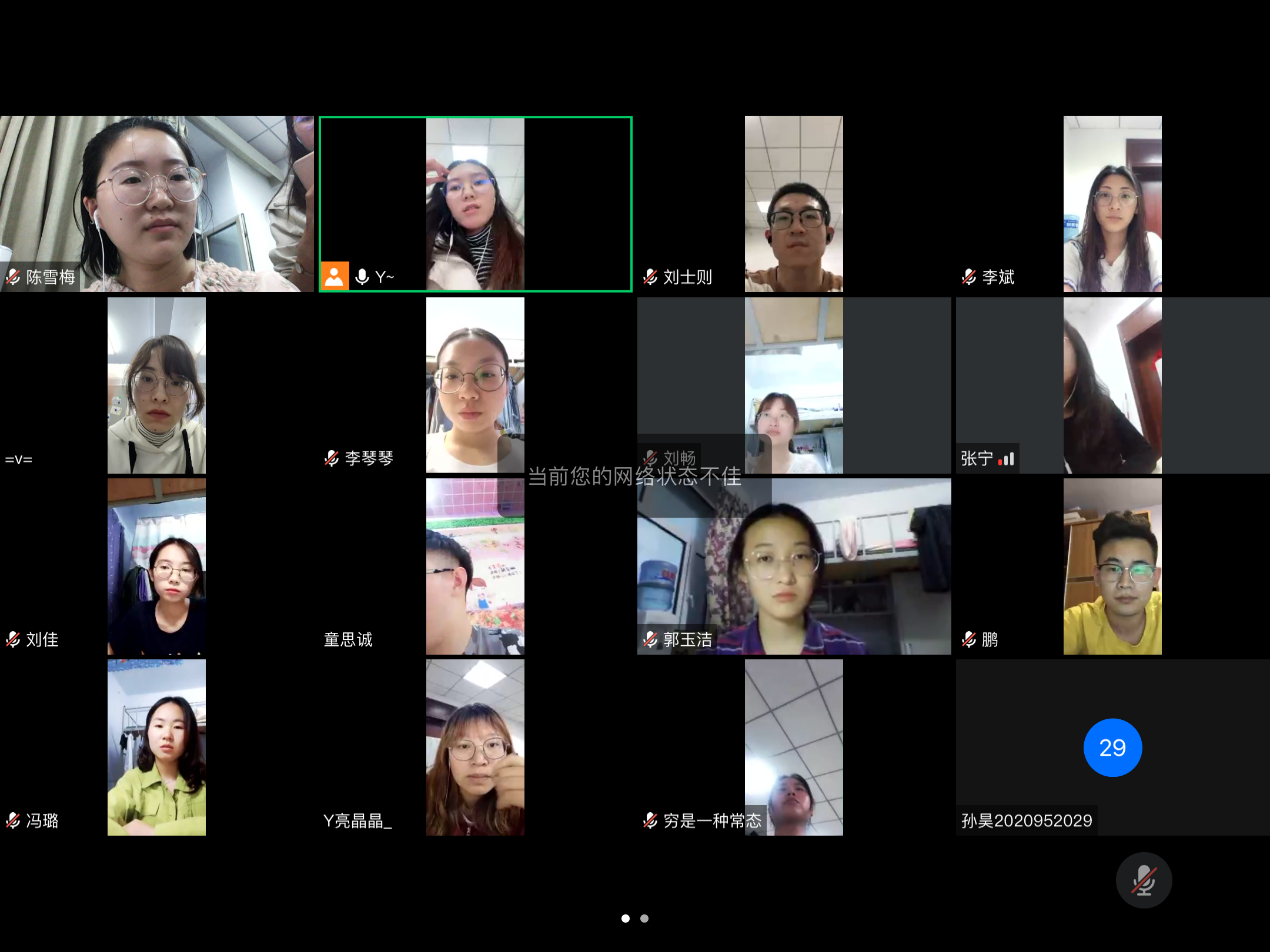This screenshot has width=1270, height=952.
Task: Click the name label 陈雪梅
Action: pos(51,277)
